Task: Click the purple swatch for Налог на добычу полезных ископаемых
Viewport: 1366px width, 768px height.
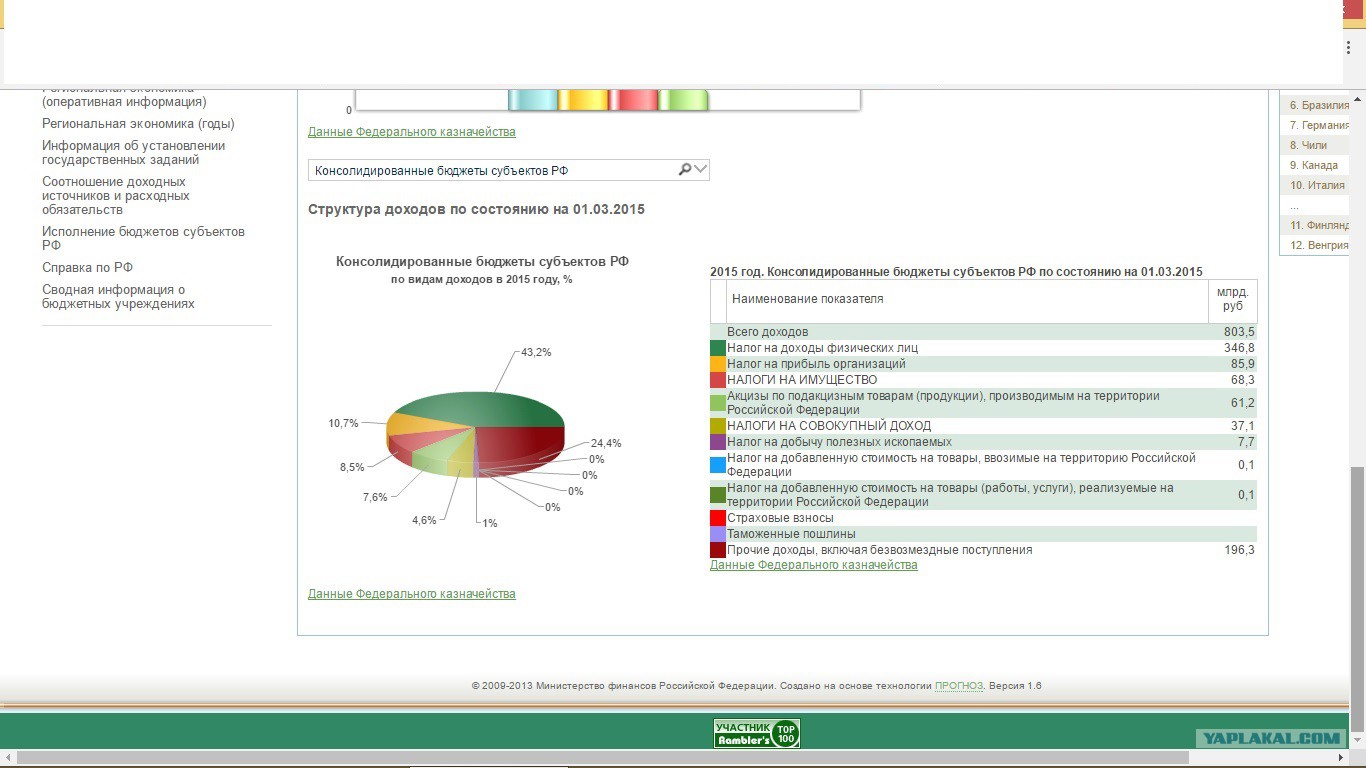Action: tap(718, 442)
